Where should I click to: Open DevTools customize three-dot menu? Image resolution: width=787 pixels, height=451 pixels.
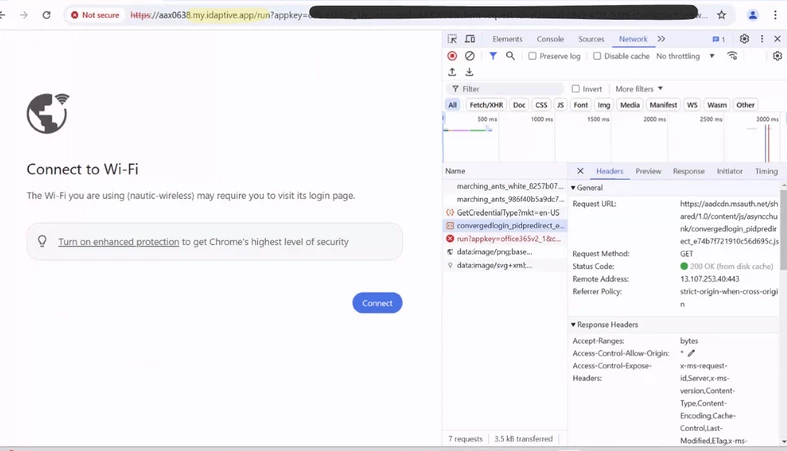pos(762,39)
